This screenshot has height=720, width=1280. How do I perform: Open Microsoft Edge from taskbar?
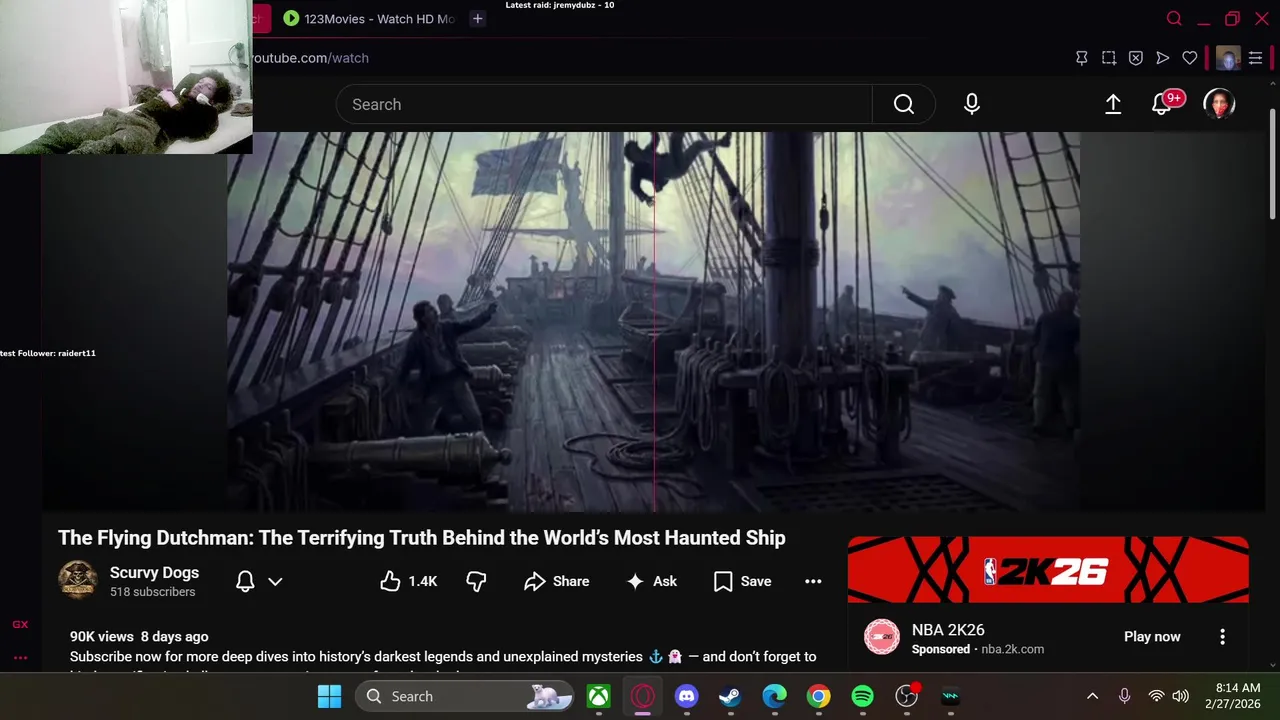click(x=774, y=696)
